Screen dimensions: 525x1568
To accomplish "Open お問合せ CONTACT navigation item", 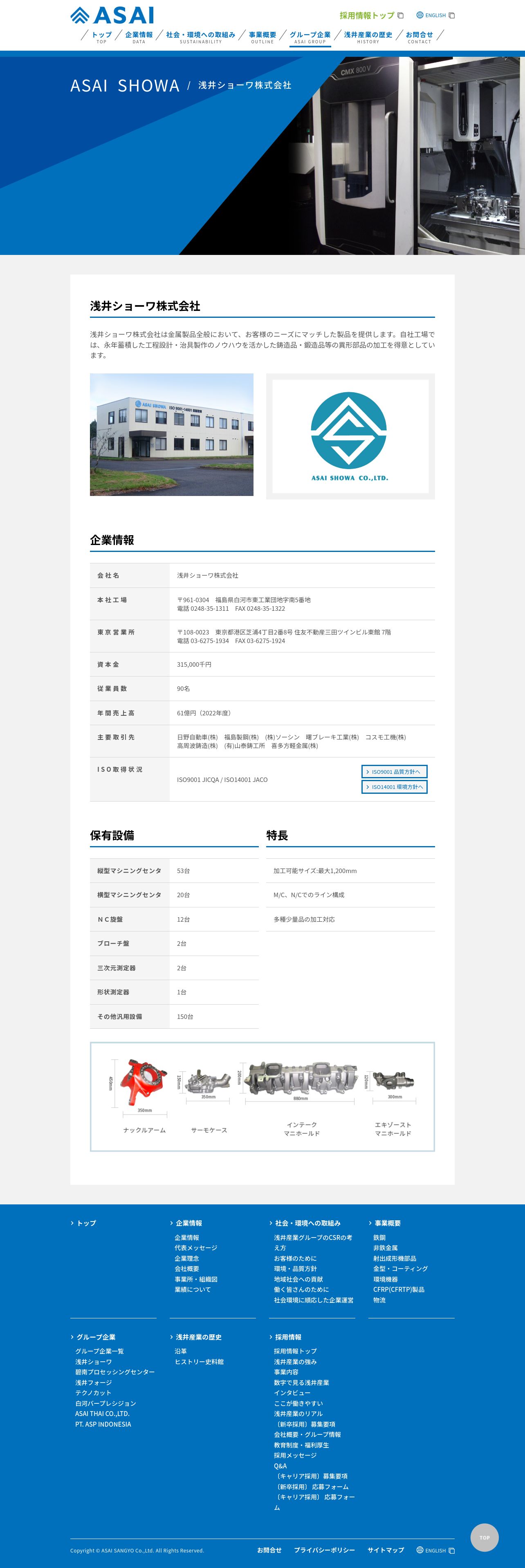I will pos(419,37).
